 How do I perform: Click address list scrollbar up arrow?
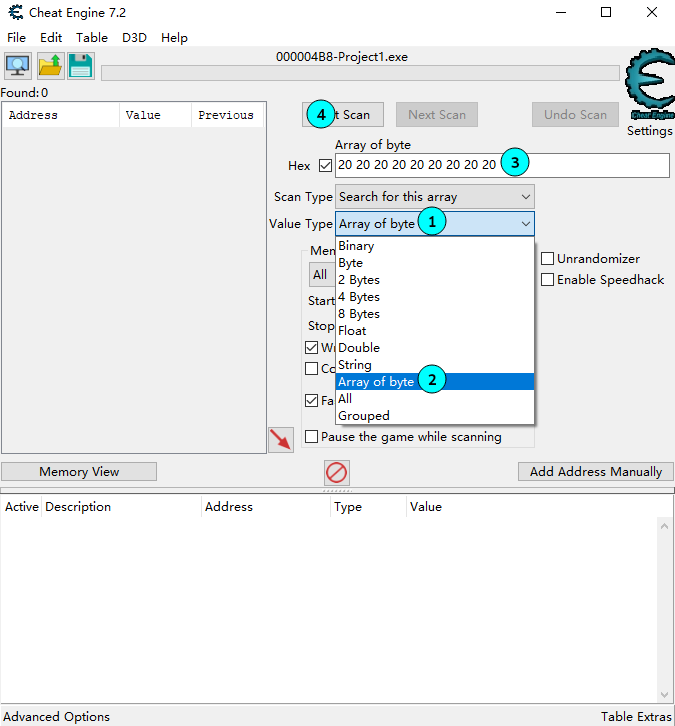click(x=664, y=526)
